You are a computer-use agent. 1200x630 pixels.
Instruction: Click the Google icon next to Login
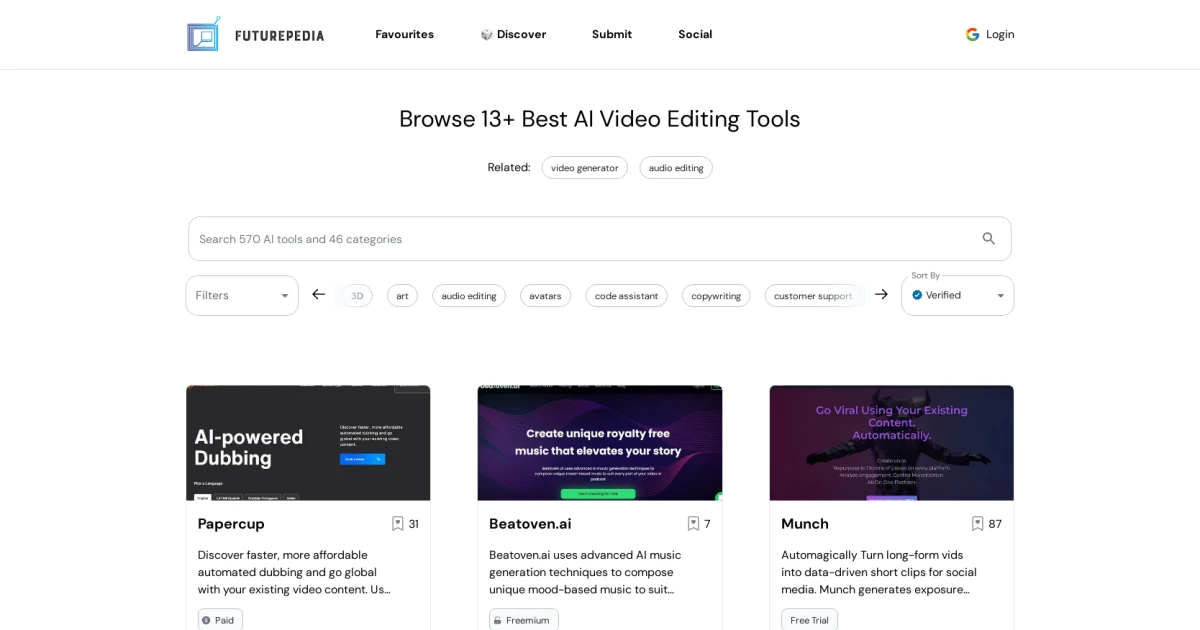971,33
